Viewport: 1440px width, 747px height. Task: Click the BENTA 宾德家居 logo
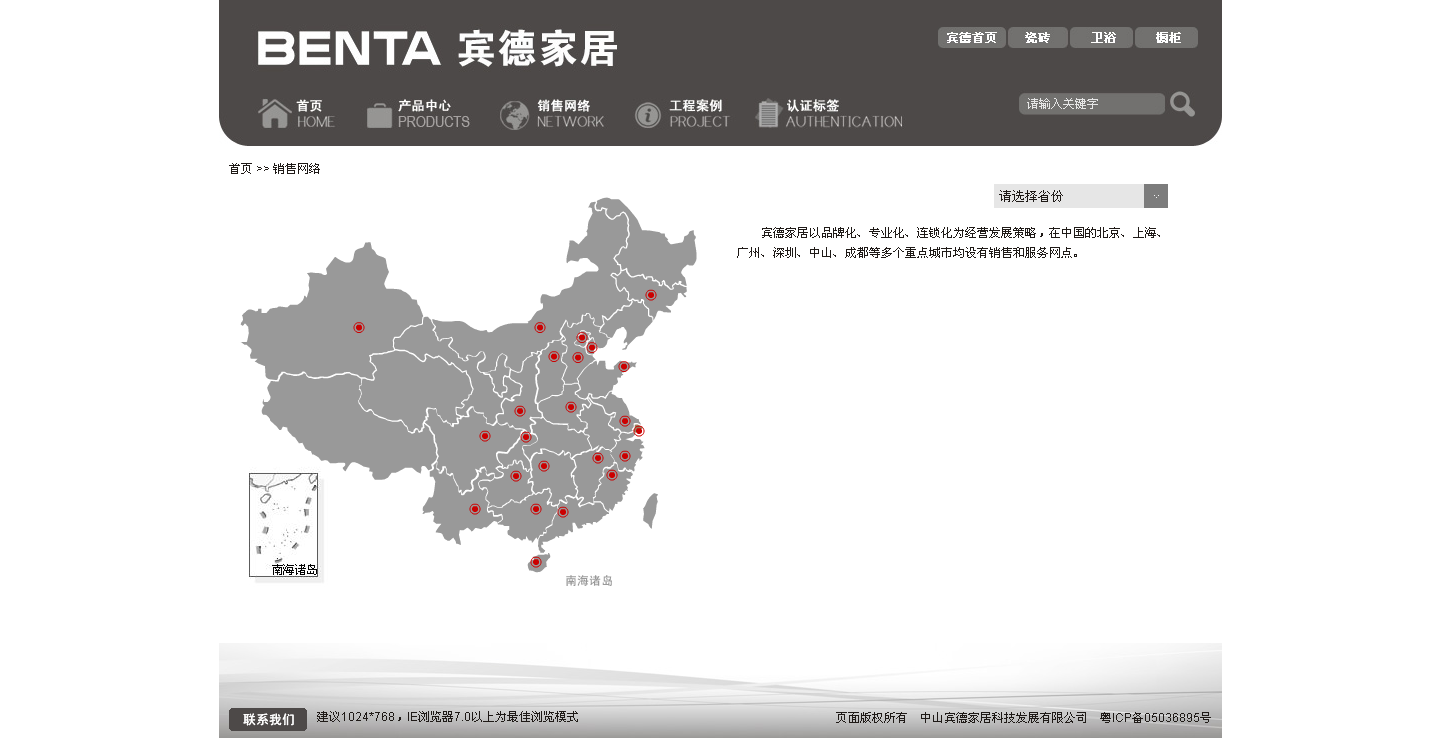[x=437, y=49]
